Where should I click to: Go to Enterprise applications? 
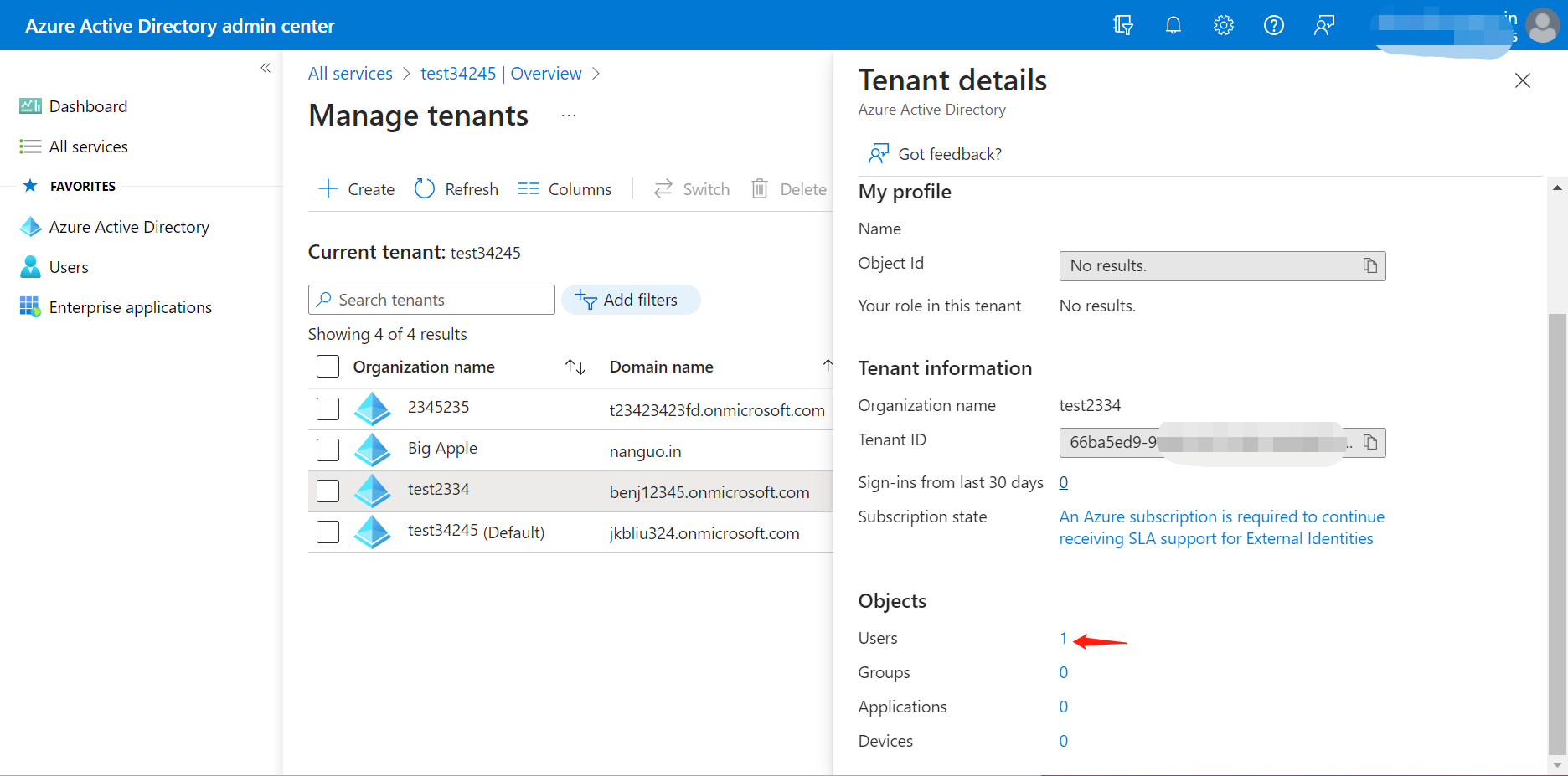point(130,307)
